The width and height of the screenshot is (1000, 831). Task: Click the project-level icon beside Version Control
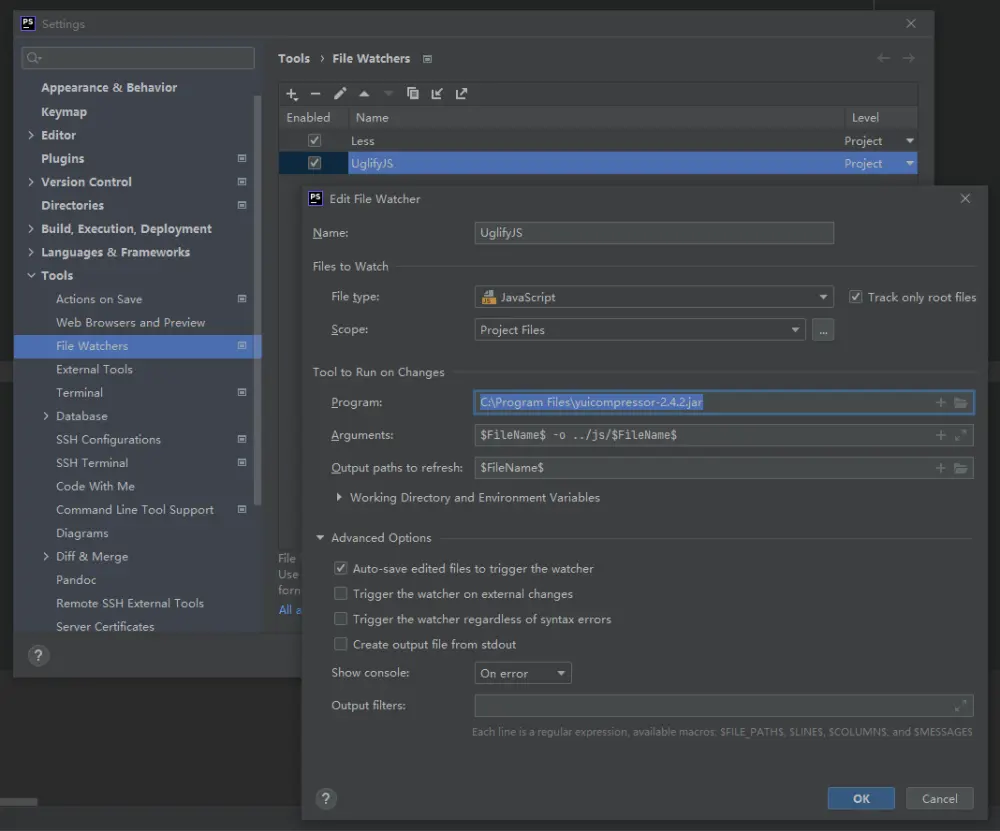point(242,182)
